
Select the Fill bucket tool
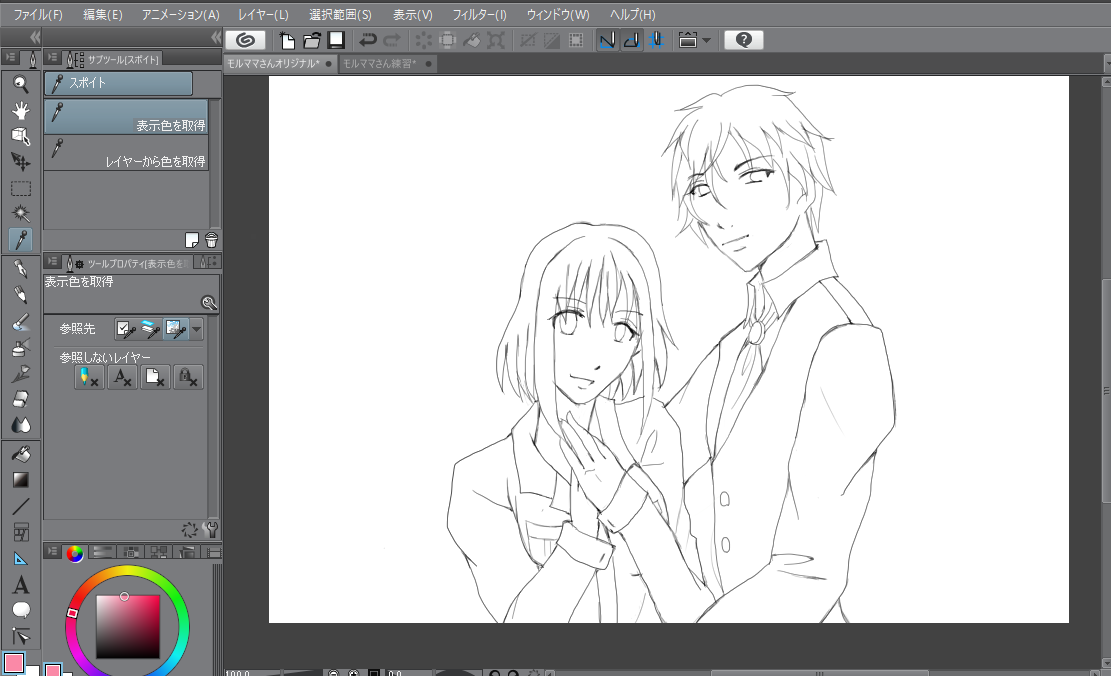coord(21,454)
